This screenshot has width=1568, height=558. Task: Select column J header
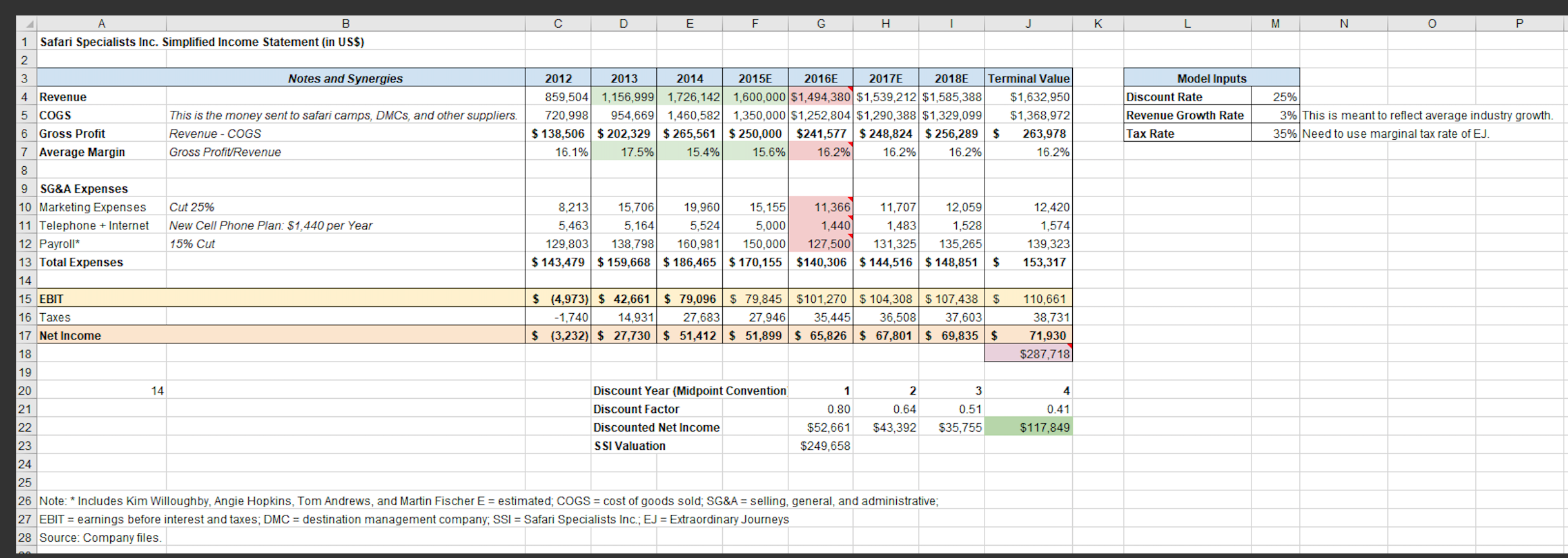pos(1028,24)
